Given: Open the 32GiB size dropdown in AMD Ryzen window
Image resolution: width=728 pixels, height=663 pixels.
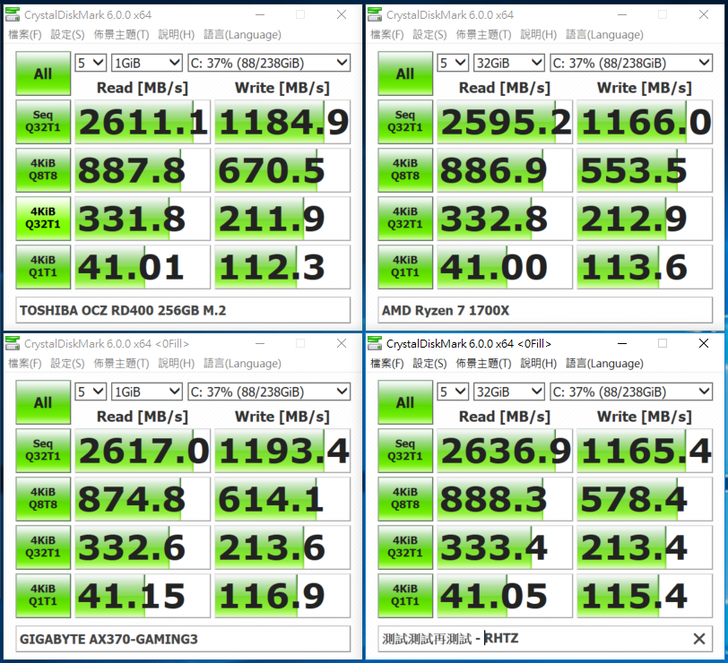Looking at the screenshot, I should (509, 63).
